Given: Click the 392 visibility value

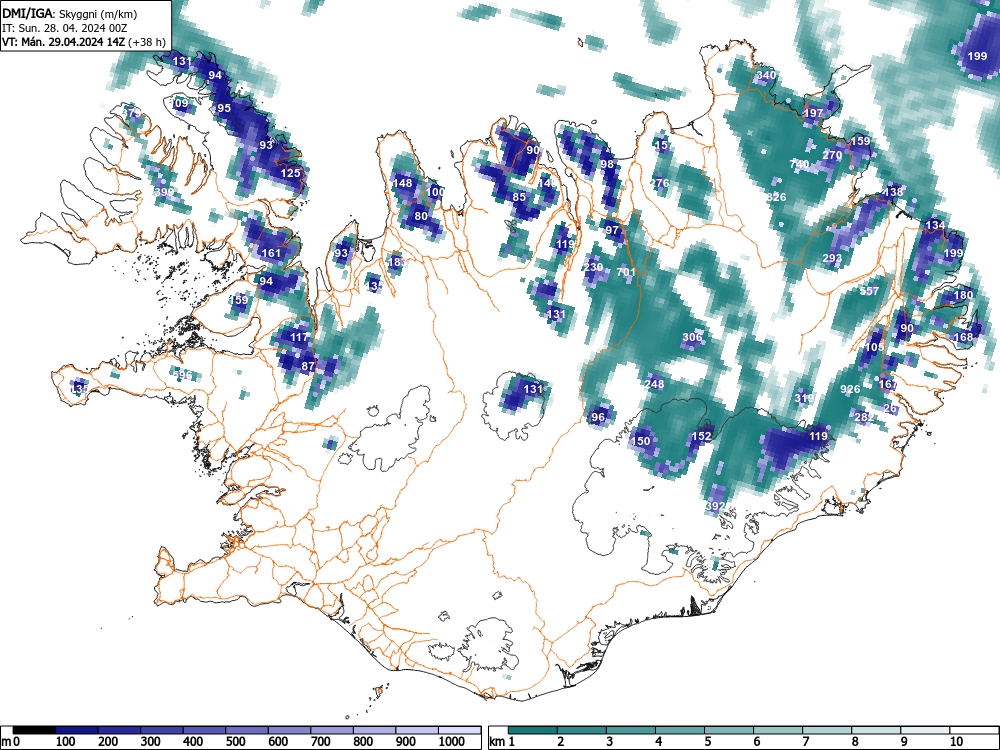Looking at the screenshot, I should 715,506.
